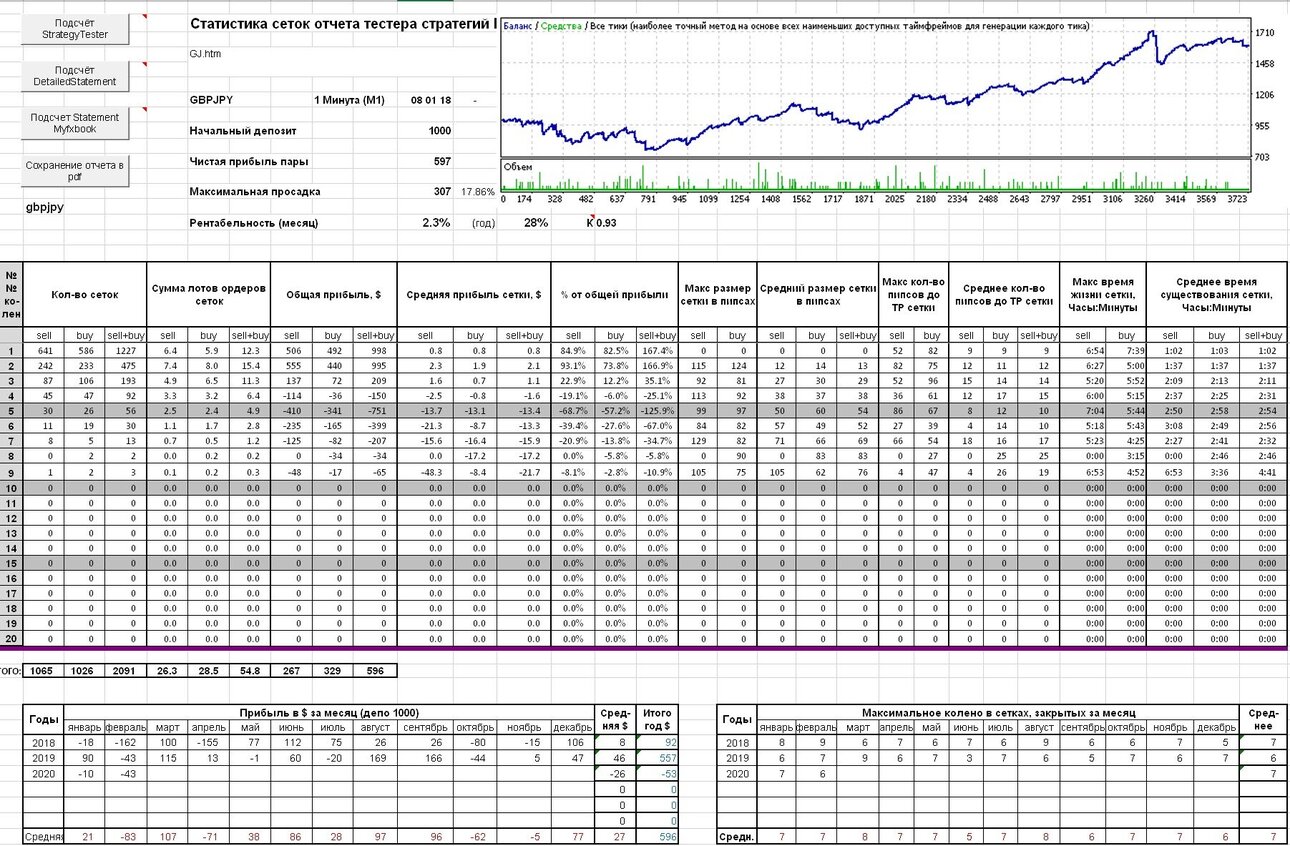
Task: Select the 2020 yearly total -53
Action: coord(656,774)
